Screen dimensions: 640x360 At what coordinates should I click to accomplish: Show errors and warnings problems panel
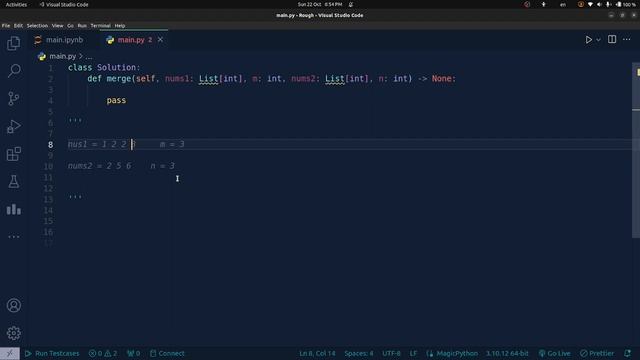[103, 353]
